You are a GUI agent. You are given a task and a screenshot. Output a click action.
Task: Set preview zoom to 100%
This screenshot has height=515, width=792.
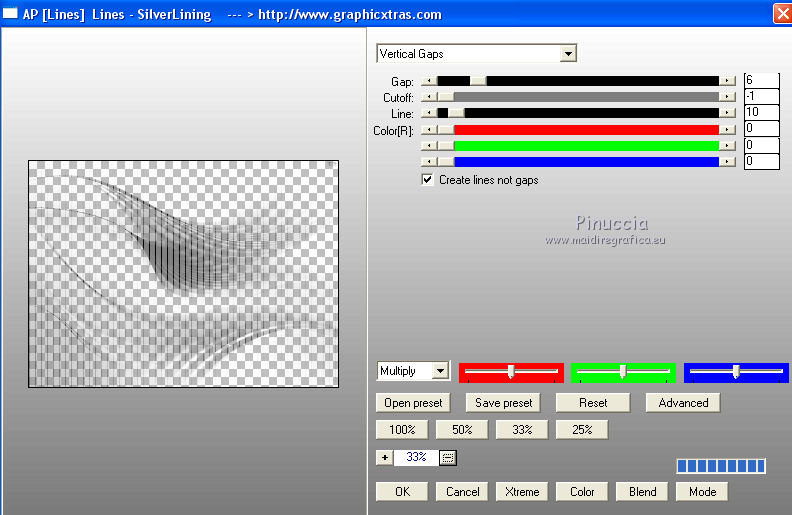[402, 430]
